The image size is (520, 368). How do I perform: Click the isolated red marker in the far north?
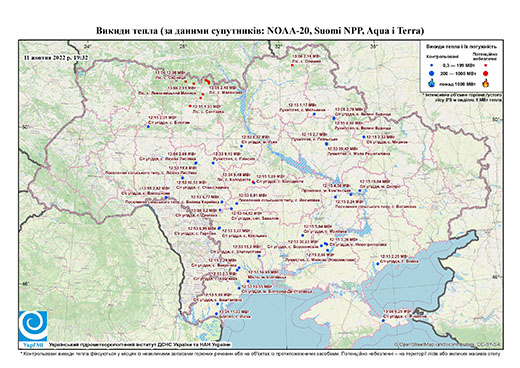click(292, 65)
